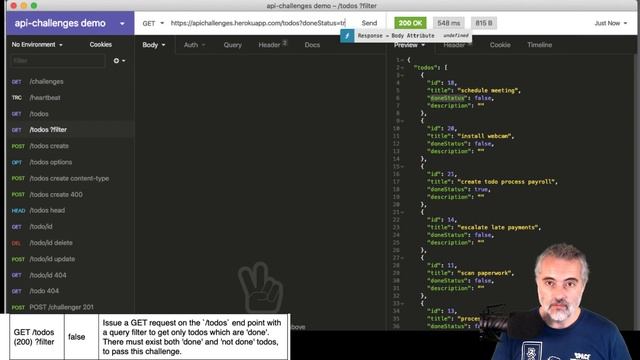The width and height of the screenshot is (640, 360).
Task: Select the /heartbeat TRC request
Action: [70, 98]
